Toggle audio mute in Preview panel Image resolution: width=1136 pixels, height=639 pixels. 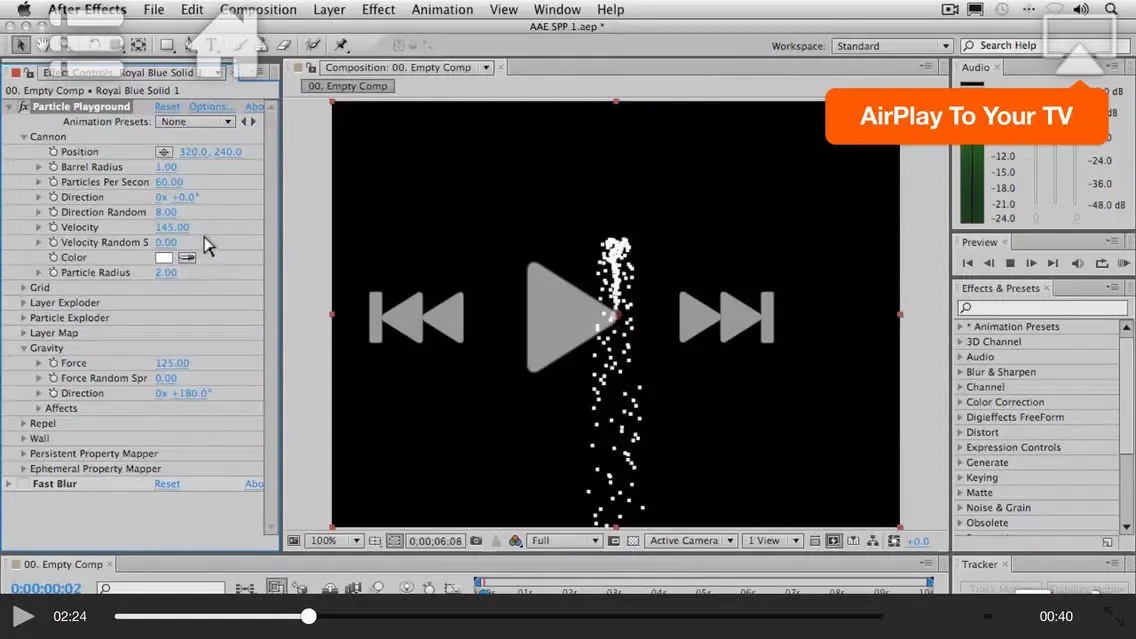point(1077,264)
